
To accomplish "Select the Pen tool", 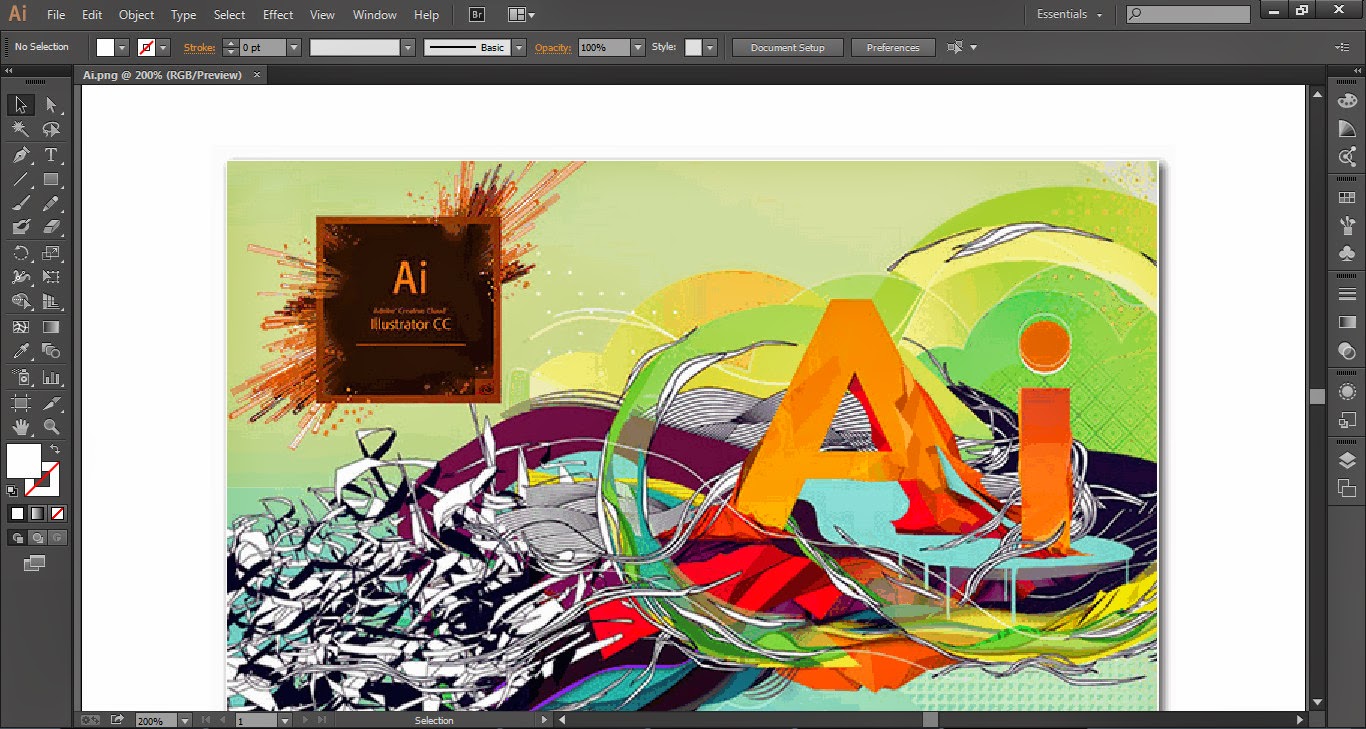I will pos(21,155).
